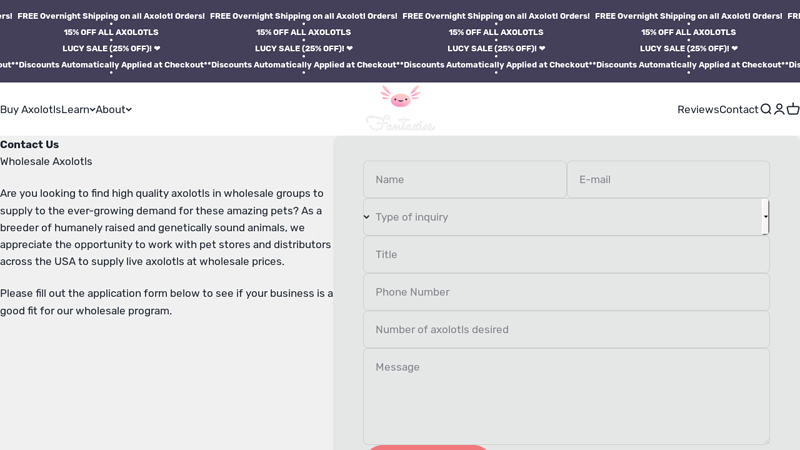This screenshot has width=800, height=450.
Task: Click the Lucy Sale 25% off announcement
Action: pyautogui.click(x=303, y=48)
